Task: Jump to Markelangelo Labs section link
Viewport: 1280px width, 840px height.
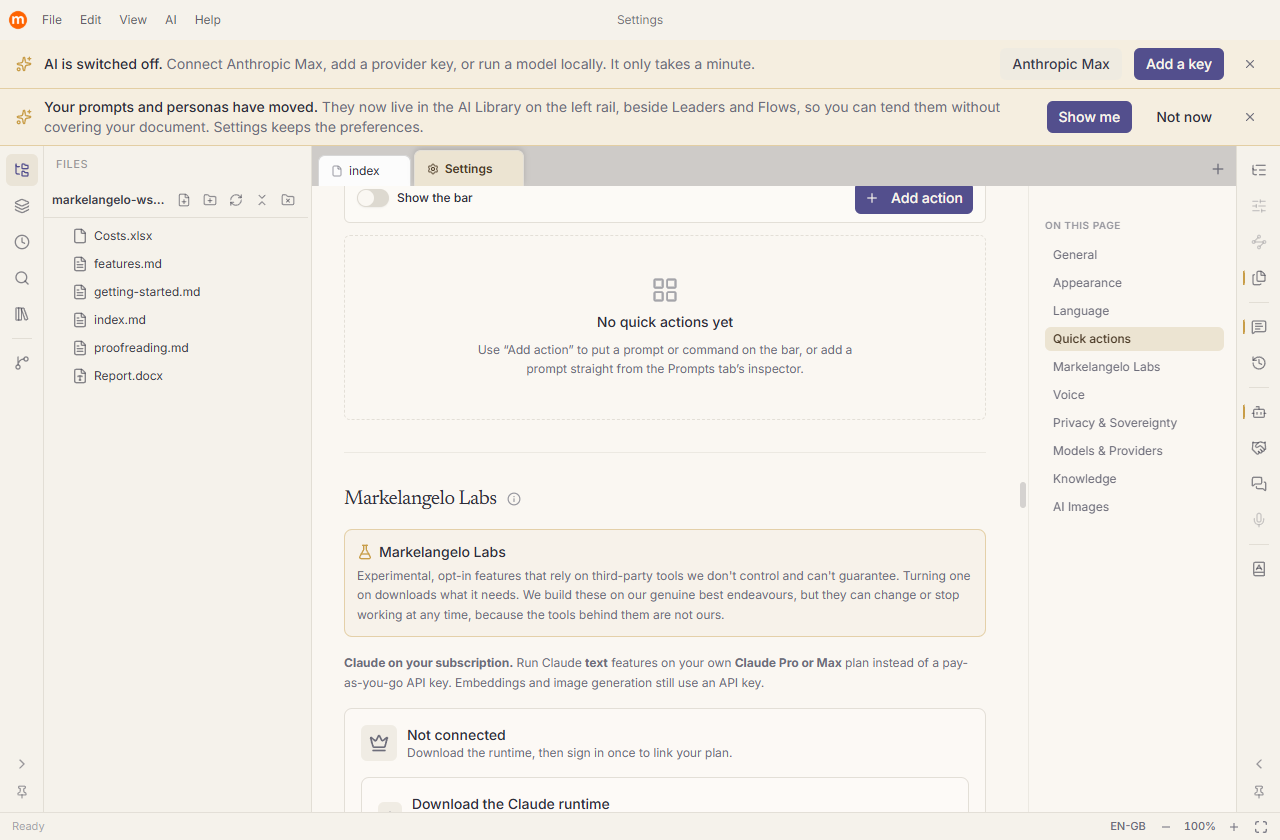Action: (1134, 367)
